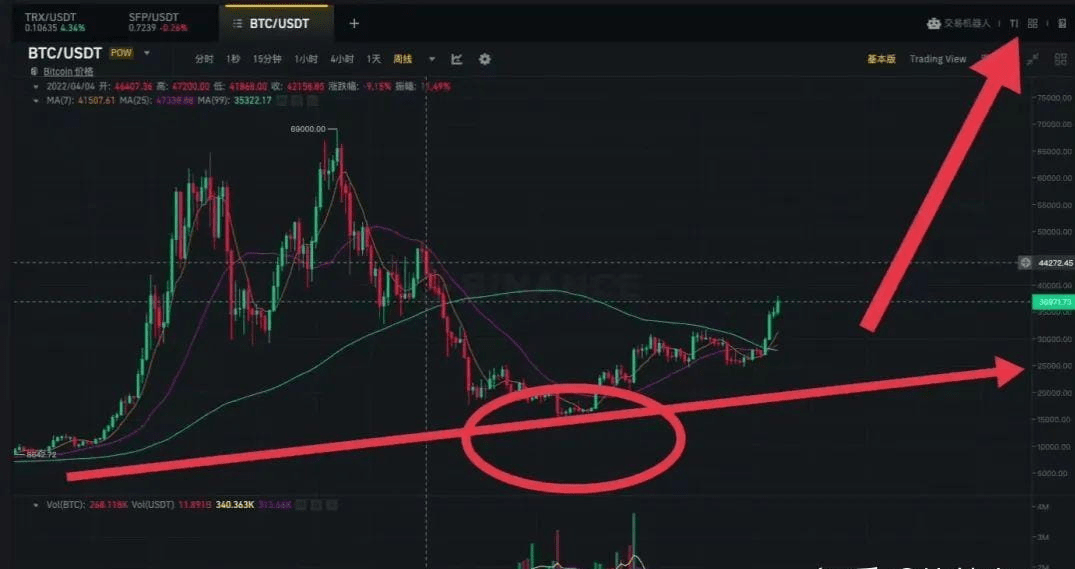Click the crosshair icon beside 44272.45 label
Viewport: 1075px width, 569px height.
coord(1025,263)
